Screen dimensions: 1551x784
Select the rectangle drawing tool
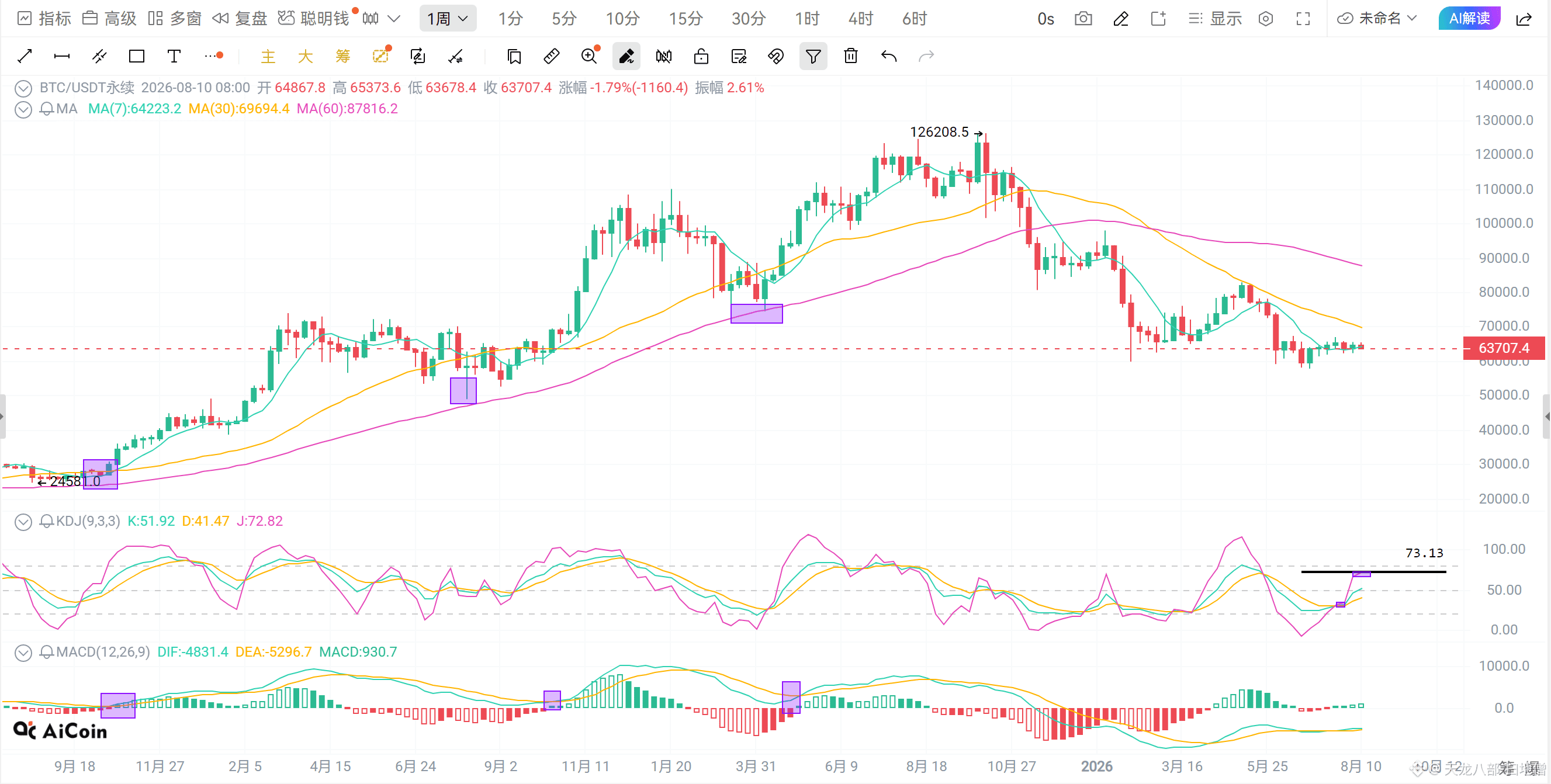[x=137, y=56]
